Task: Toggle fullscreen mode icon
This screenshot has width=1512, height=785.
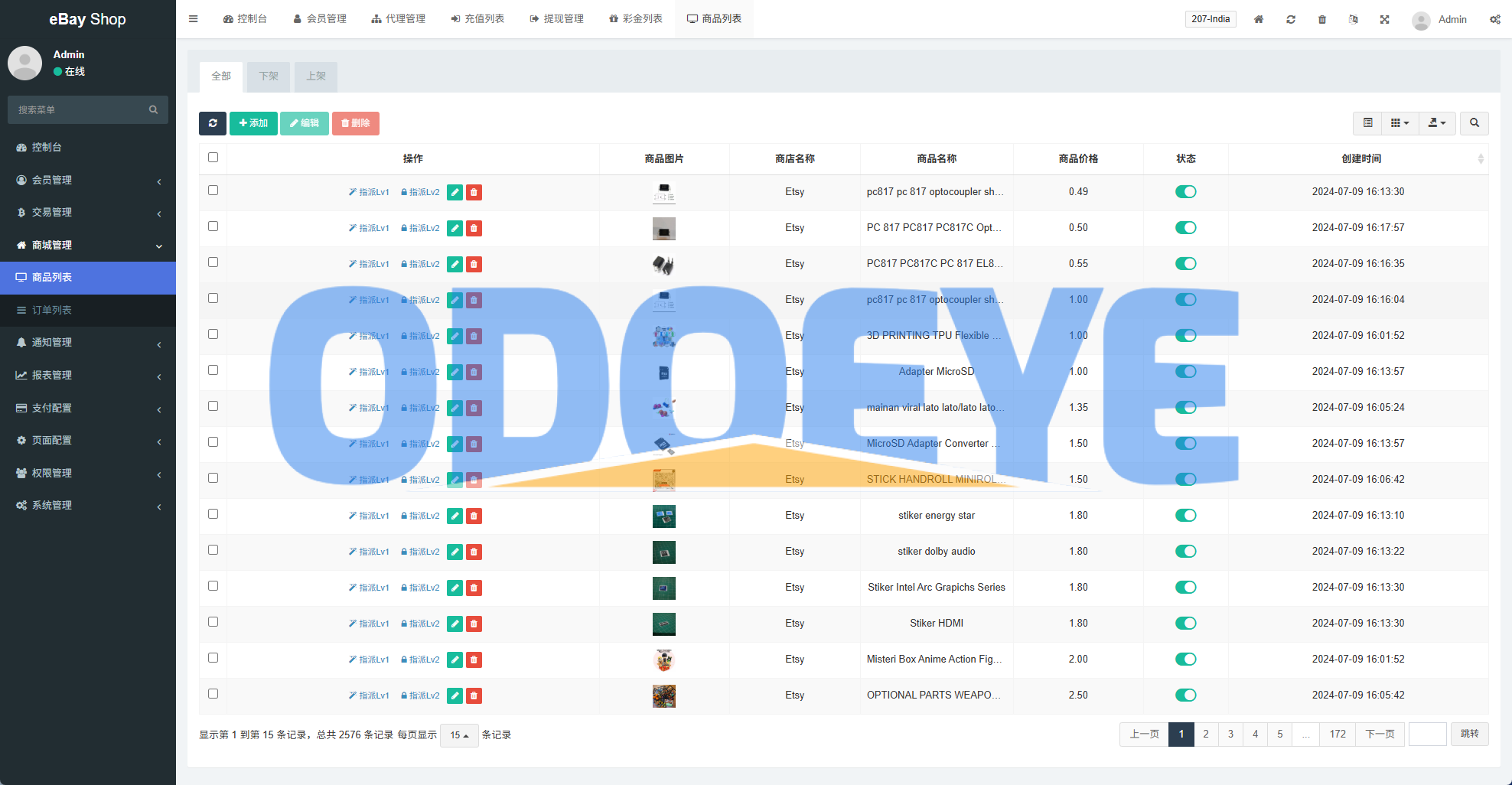Action: [x=1385, y=19]
